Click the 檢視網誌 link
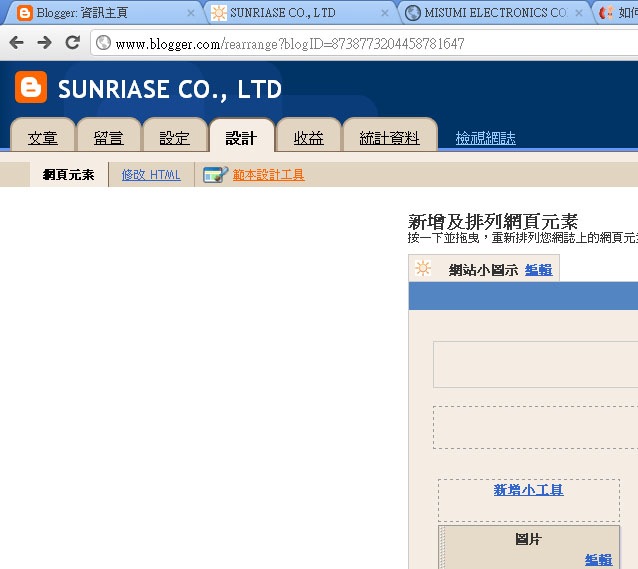Viewport: 638px width, 569px height. pos(485,138)
